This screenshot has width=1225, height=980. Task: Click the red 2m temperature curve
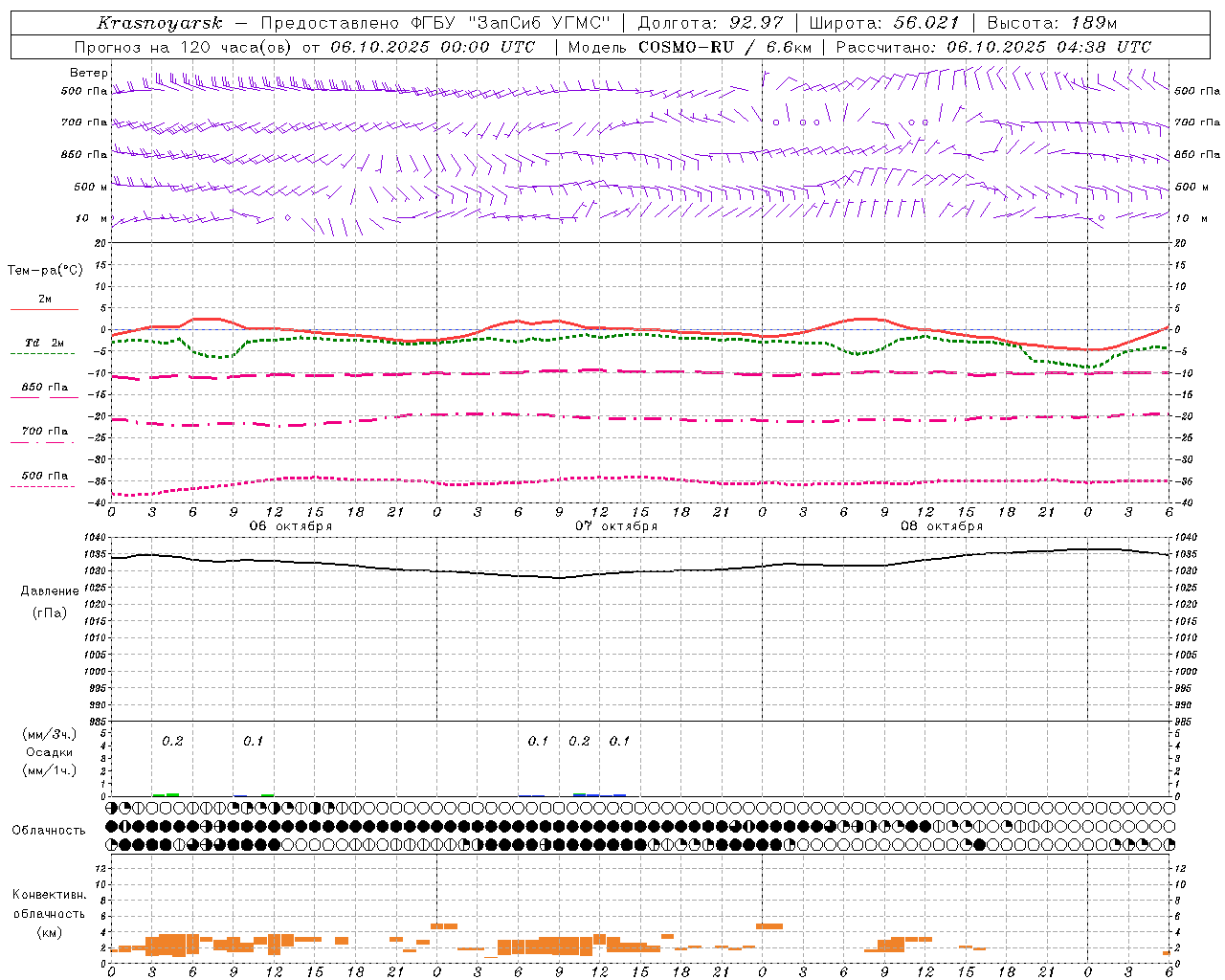tap(641, 330)
